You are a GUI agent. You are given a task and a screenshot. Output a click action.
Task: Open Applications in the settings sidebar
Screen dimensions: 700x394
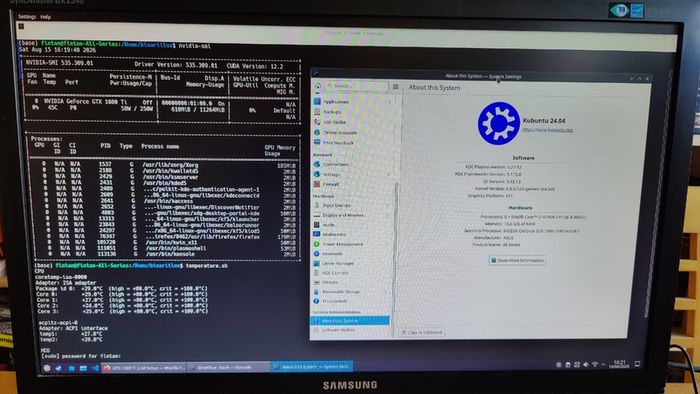[x=336, y=102]
